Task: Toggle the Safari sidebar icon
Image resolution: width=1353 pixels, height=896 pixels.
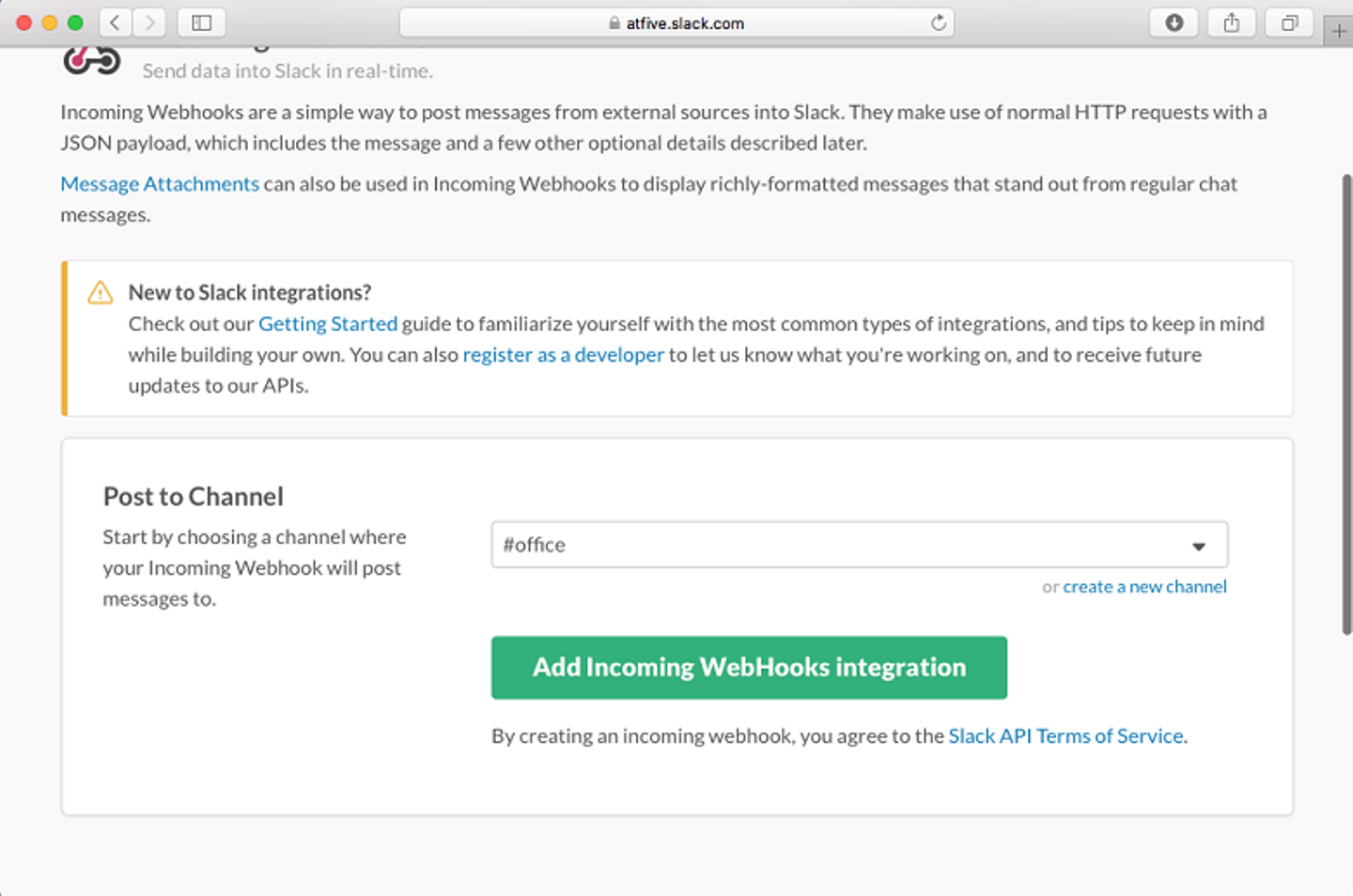Action: pyautogui.click(x=201, y=23)
